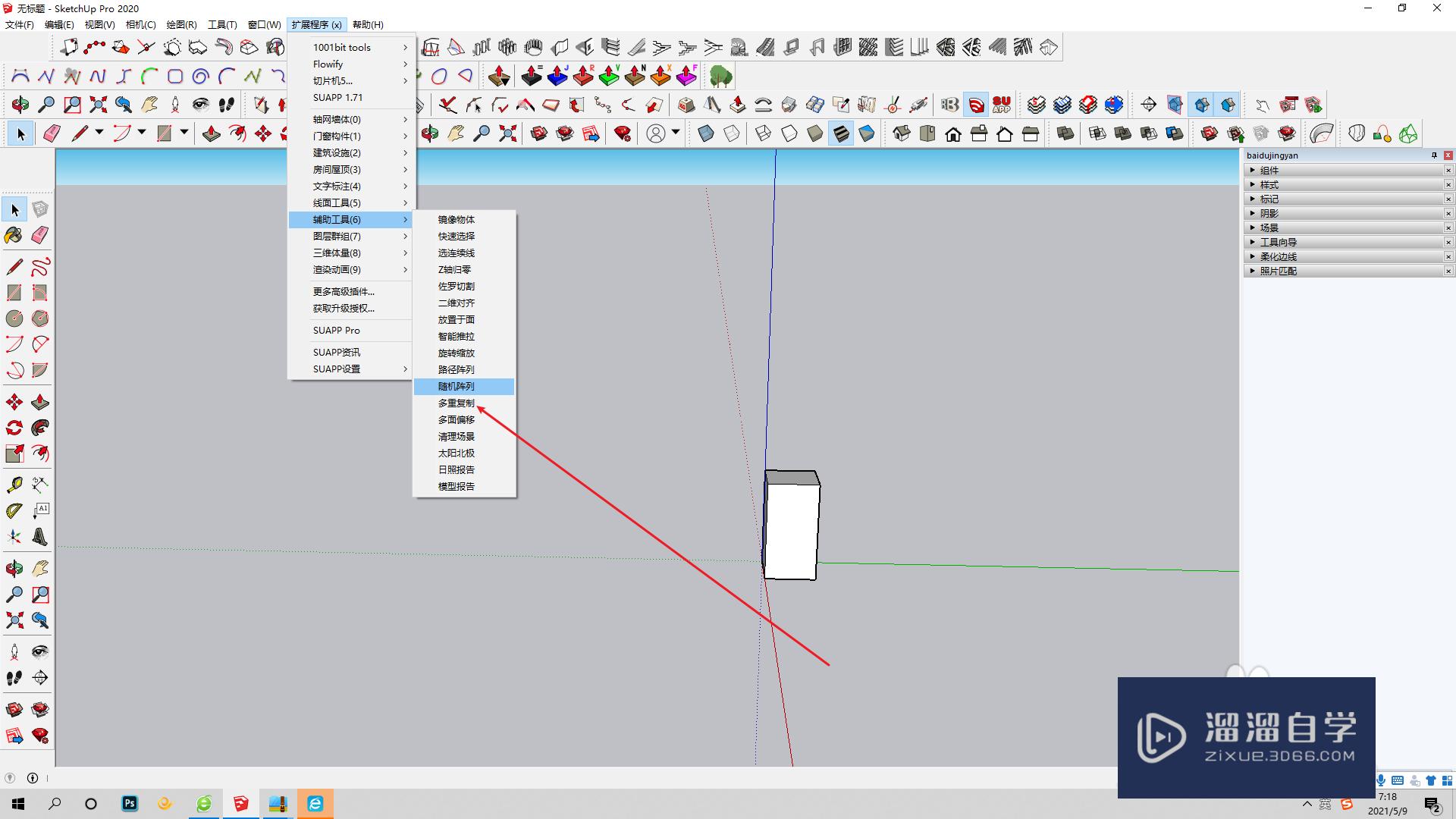Activate the Move tool in left toolbar
The height and width of the screenshot is (819, 1456).
coord(14,402)
